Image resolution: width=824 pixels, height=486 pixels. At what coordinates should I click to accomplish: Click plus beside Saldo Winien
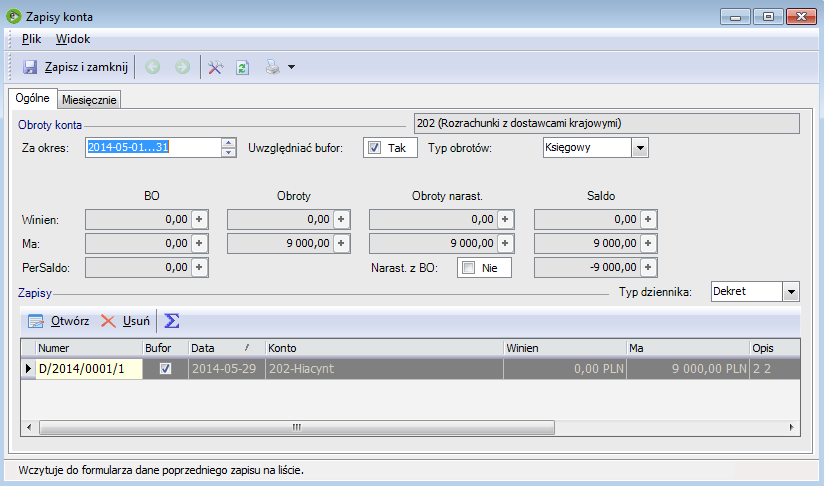(648, 219)
